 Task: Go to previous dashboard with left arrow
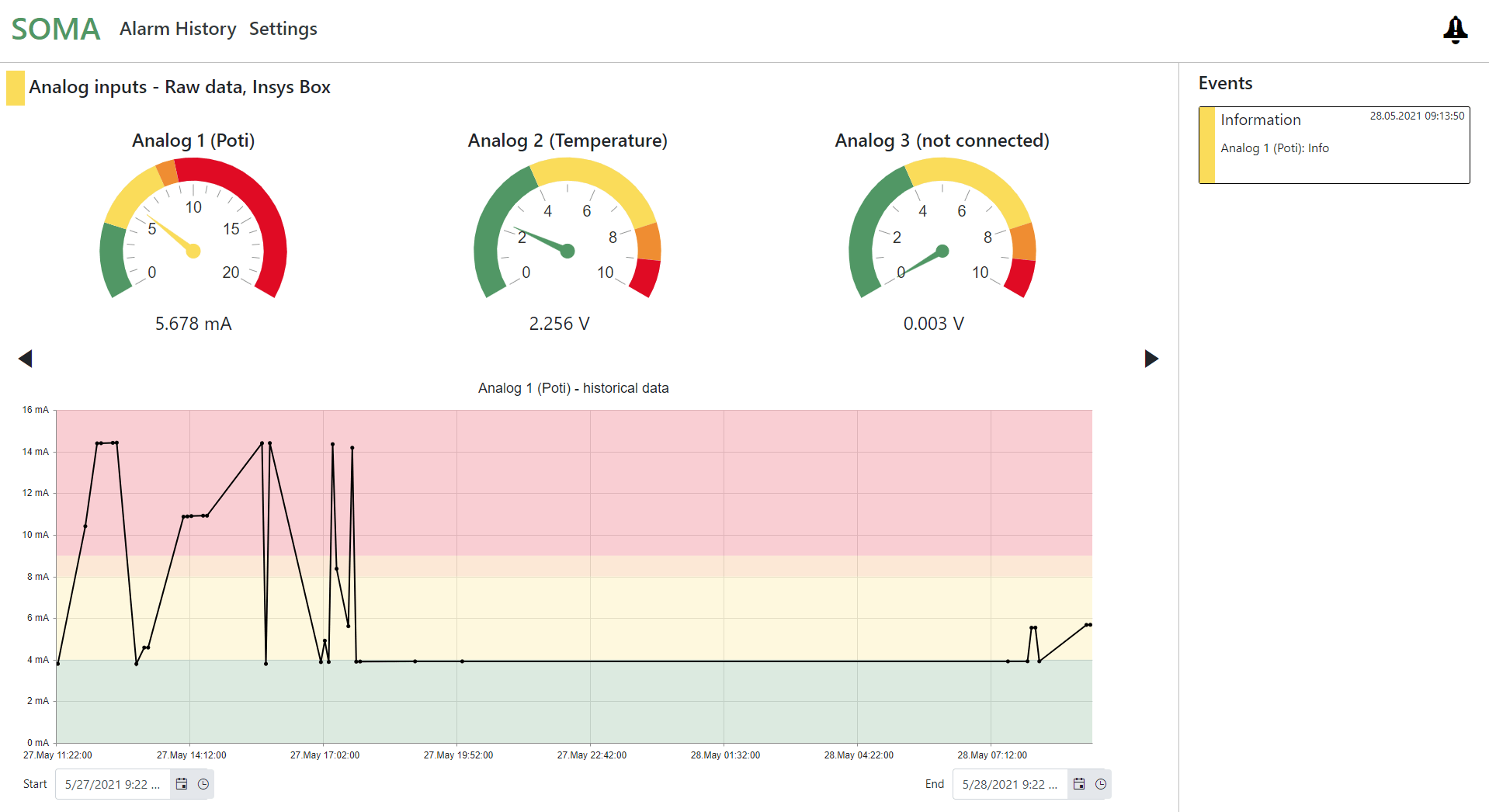coord(26,358)
